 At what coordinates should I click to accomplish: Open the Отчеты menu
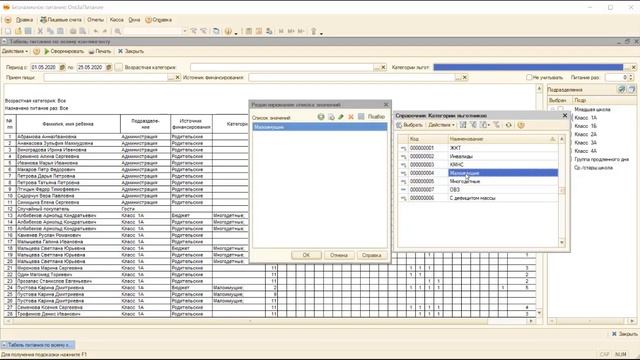click(96, 20)
